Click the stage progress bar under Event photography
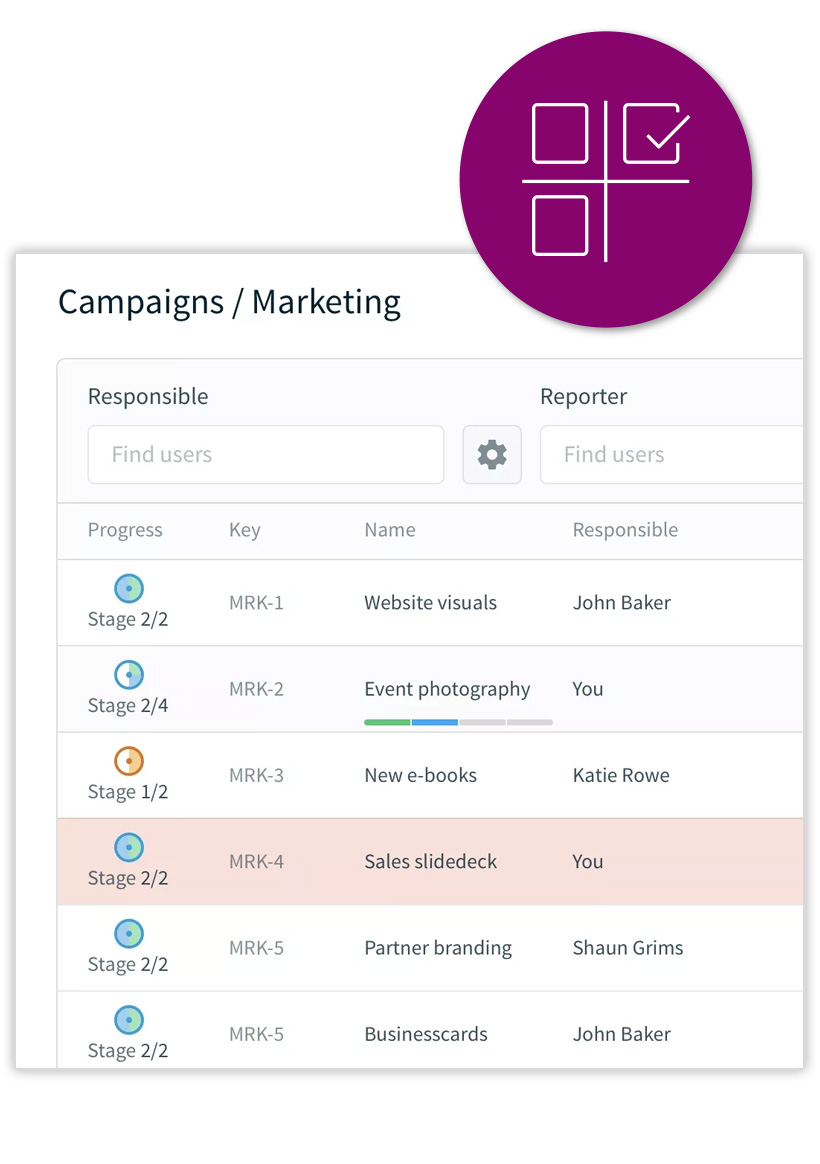 [458, 721]
